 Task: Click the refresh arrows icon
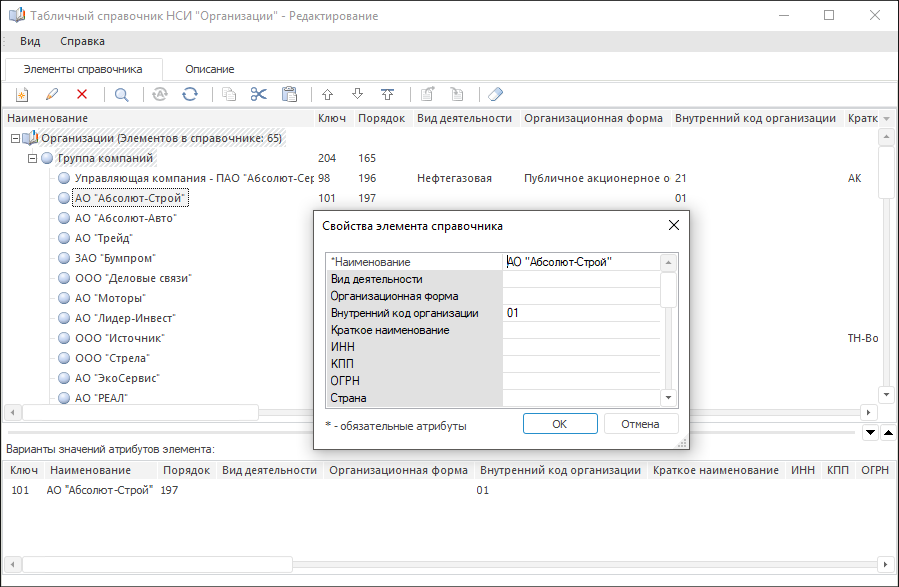click(x=190, y=94)
